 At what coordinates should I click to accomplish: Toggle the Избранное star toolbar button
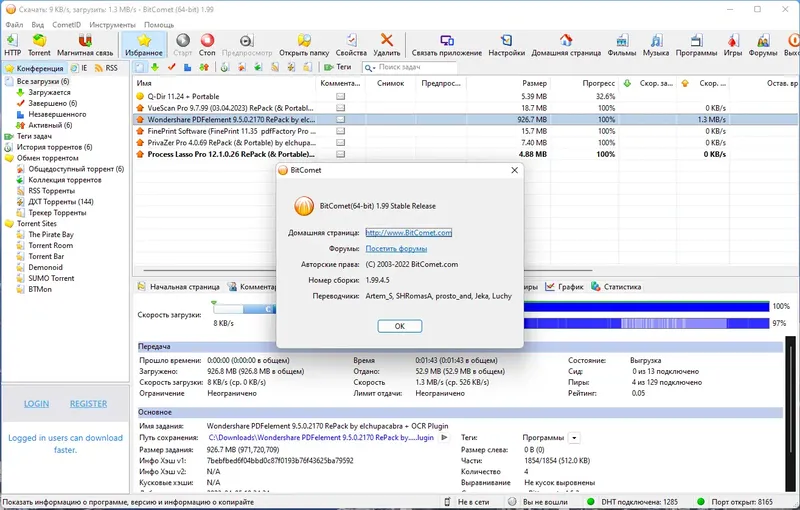144,44
